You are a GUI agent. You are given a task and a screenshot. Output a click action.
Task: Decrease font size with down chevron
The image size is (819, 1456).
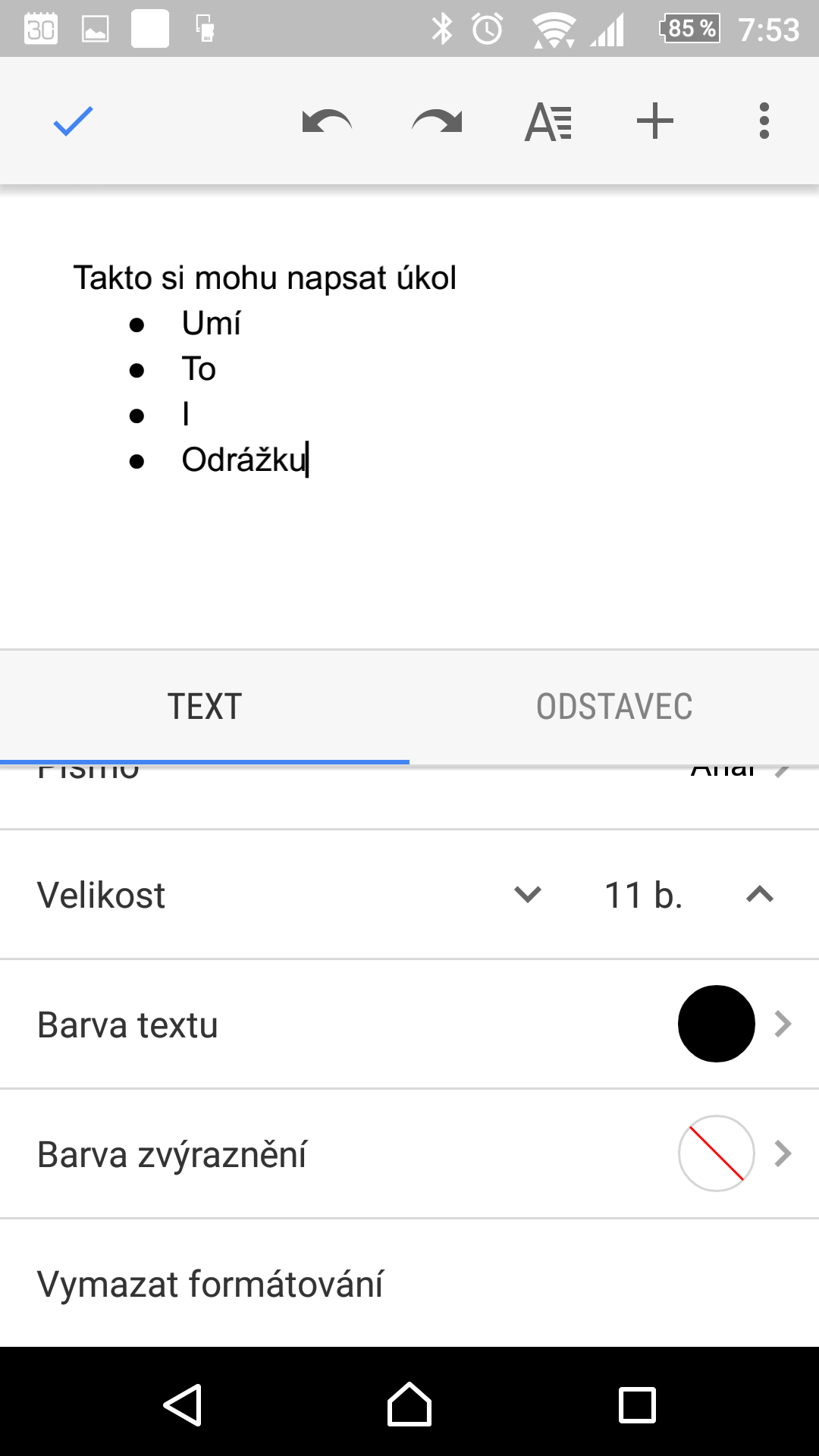pyautogui.click(x=528, y=895)
